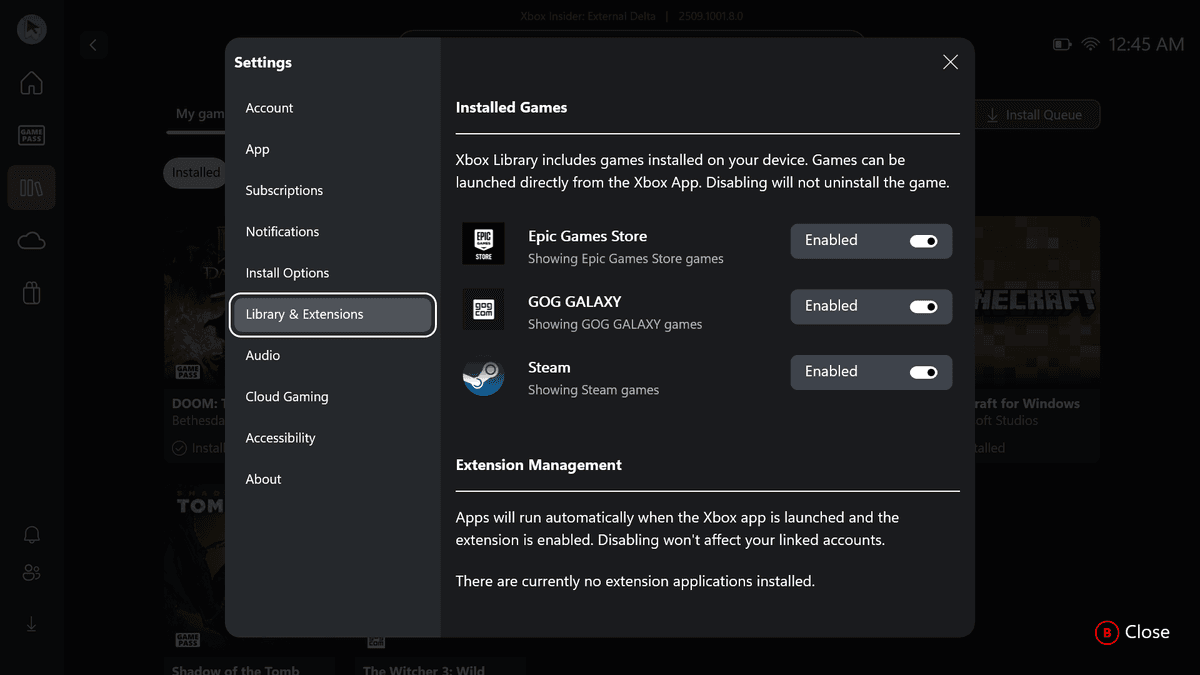
Task: Open the Install Options settings section
Action: (287, 273)
